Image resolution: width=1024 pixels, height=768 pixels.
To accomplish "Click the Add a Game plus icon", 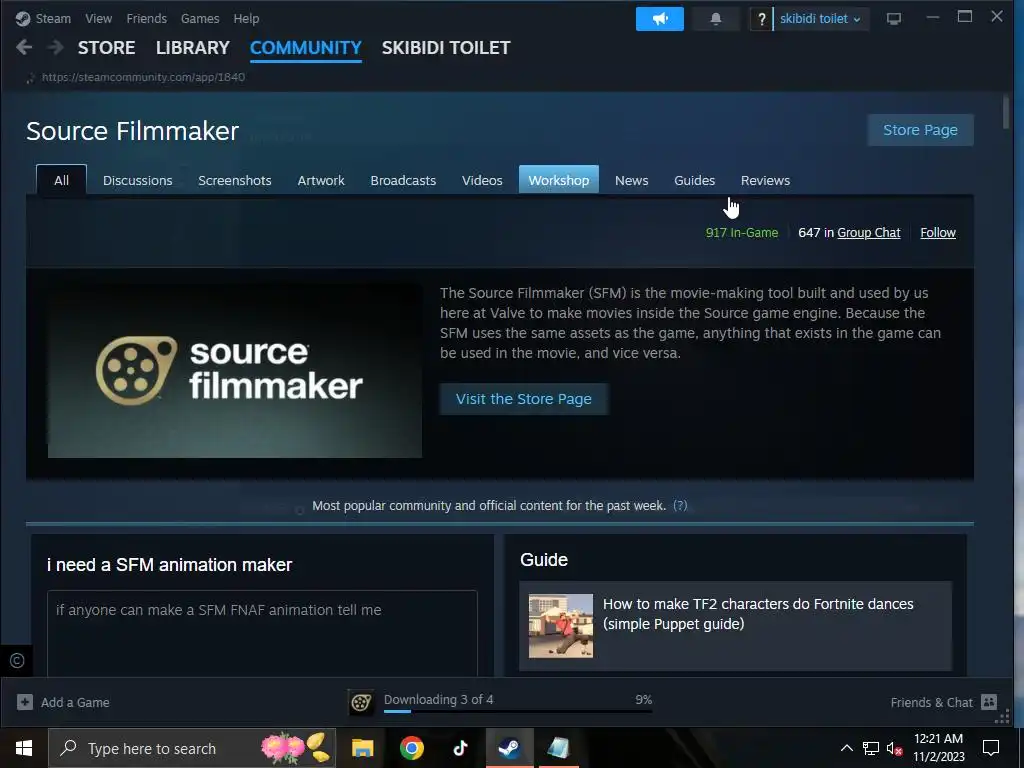I will click(x=25, y=702).
